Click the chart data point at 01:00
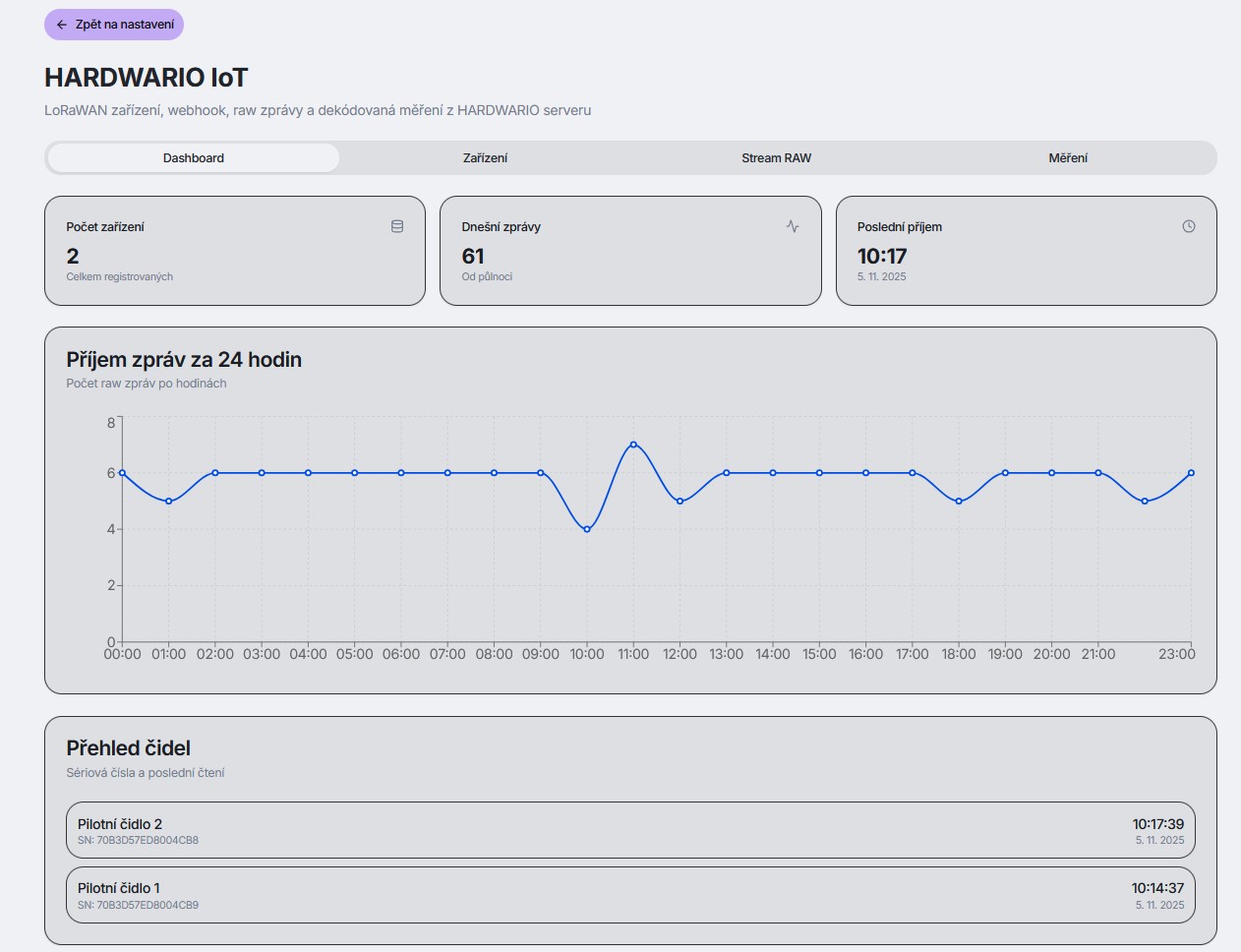Screen dimensions: 1241x952 tap(169, 502)
